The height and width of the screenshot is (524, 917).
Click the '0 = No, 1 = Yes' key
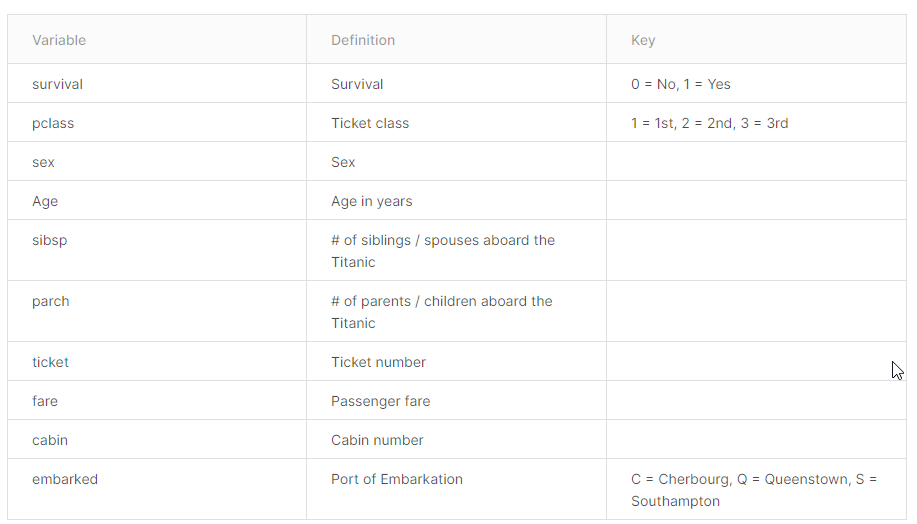(681, 84)
